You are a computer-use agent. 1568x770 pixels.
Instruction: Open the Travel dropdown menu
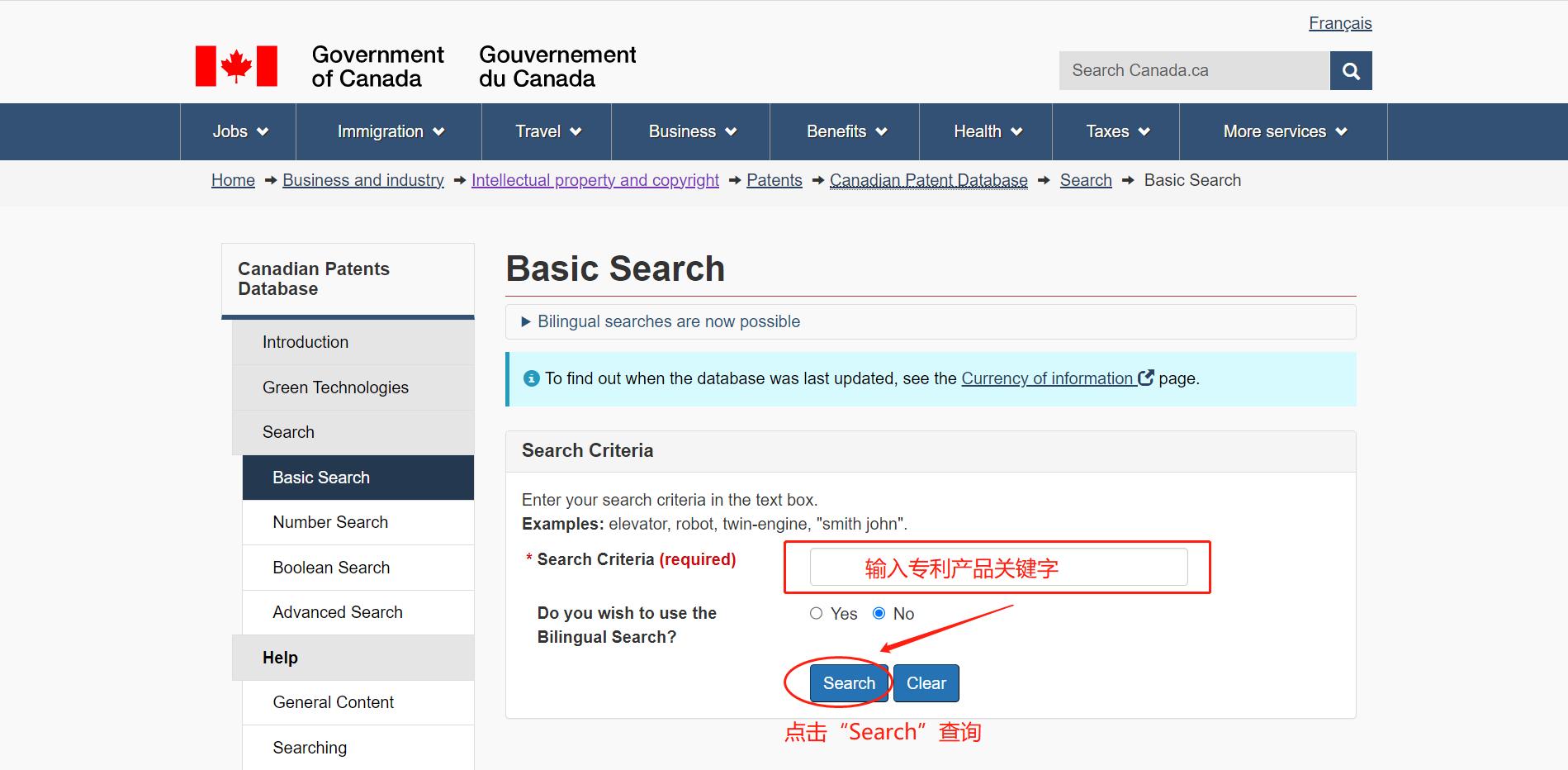[x=547, y=131]
